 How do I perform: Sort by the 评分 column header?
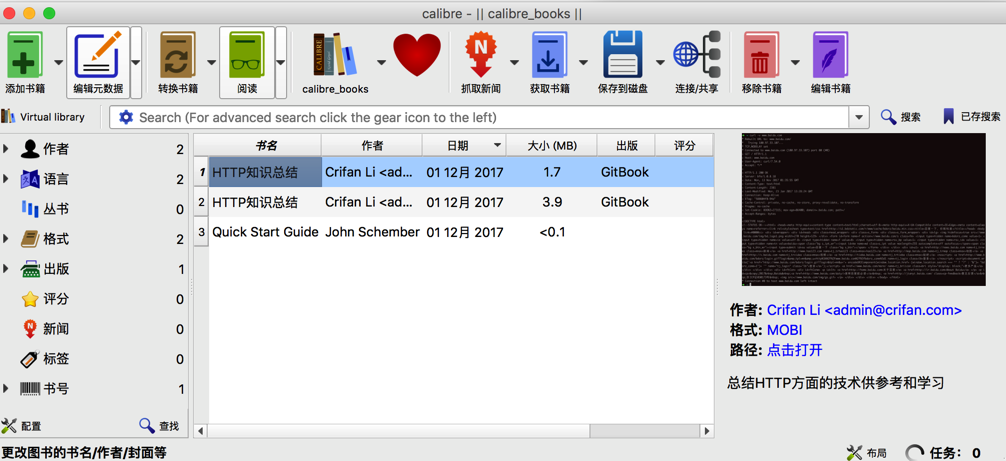click(x=685, y=146)
